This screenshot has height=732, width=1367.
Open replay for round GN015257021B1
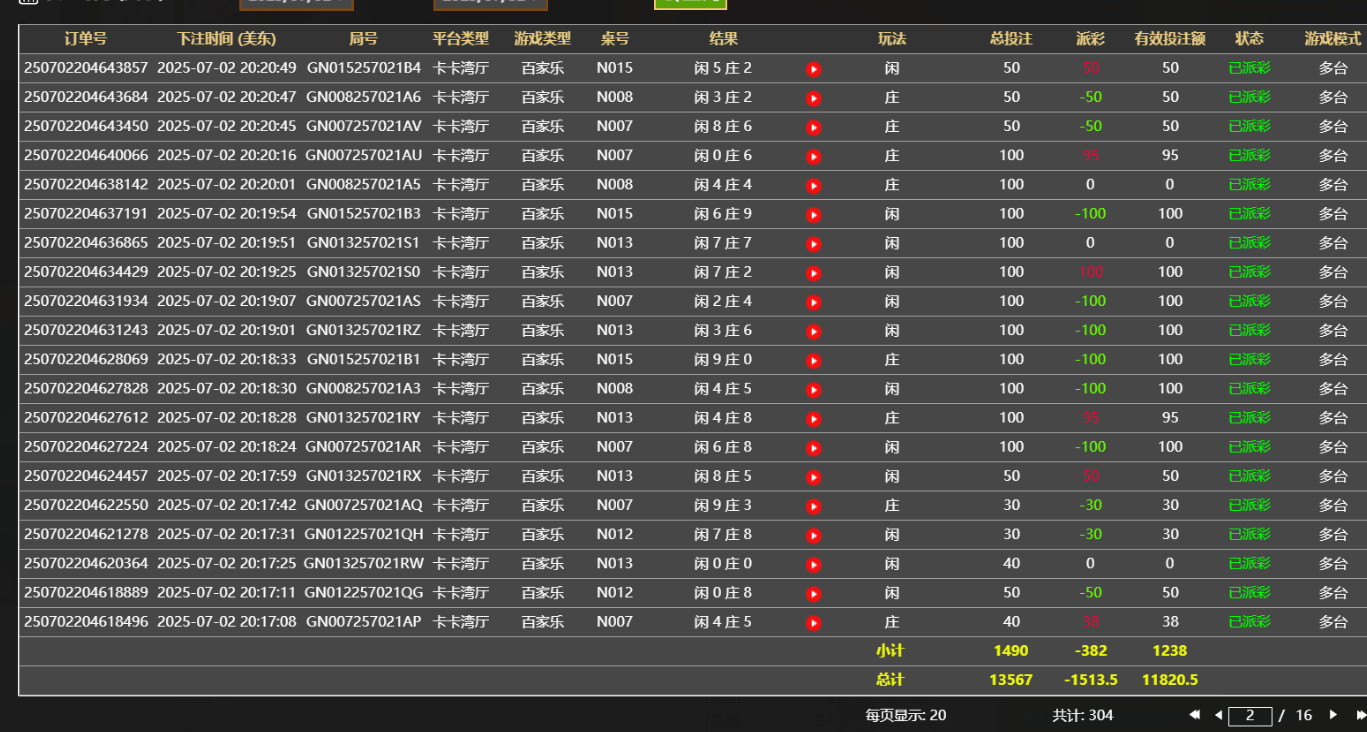pos(813,359)
